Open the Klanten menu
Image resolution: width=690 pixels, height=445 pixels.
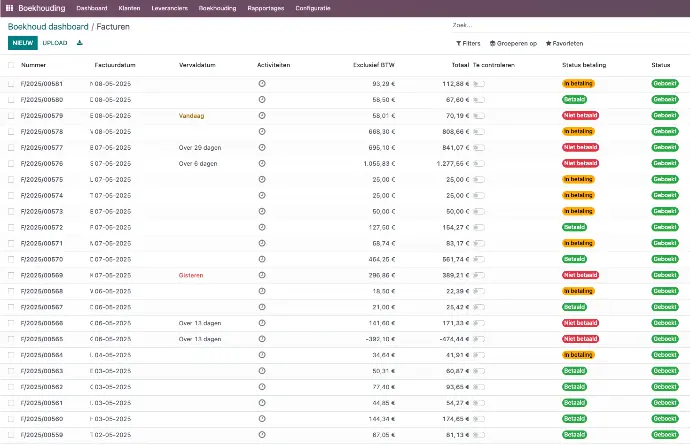[x=129, y=8]
